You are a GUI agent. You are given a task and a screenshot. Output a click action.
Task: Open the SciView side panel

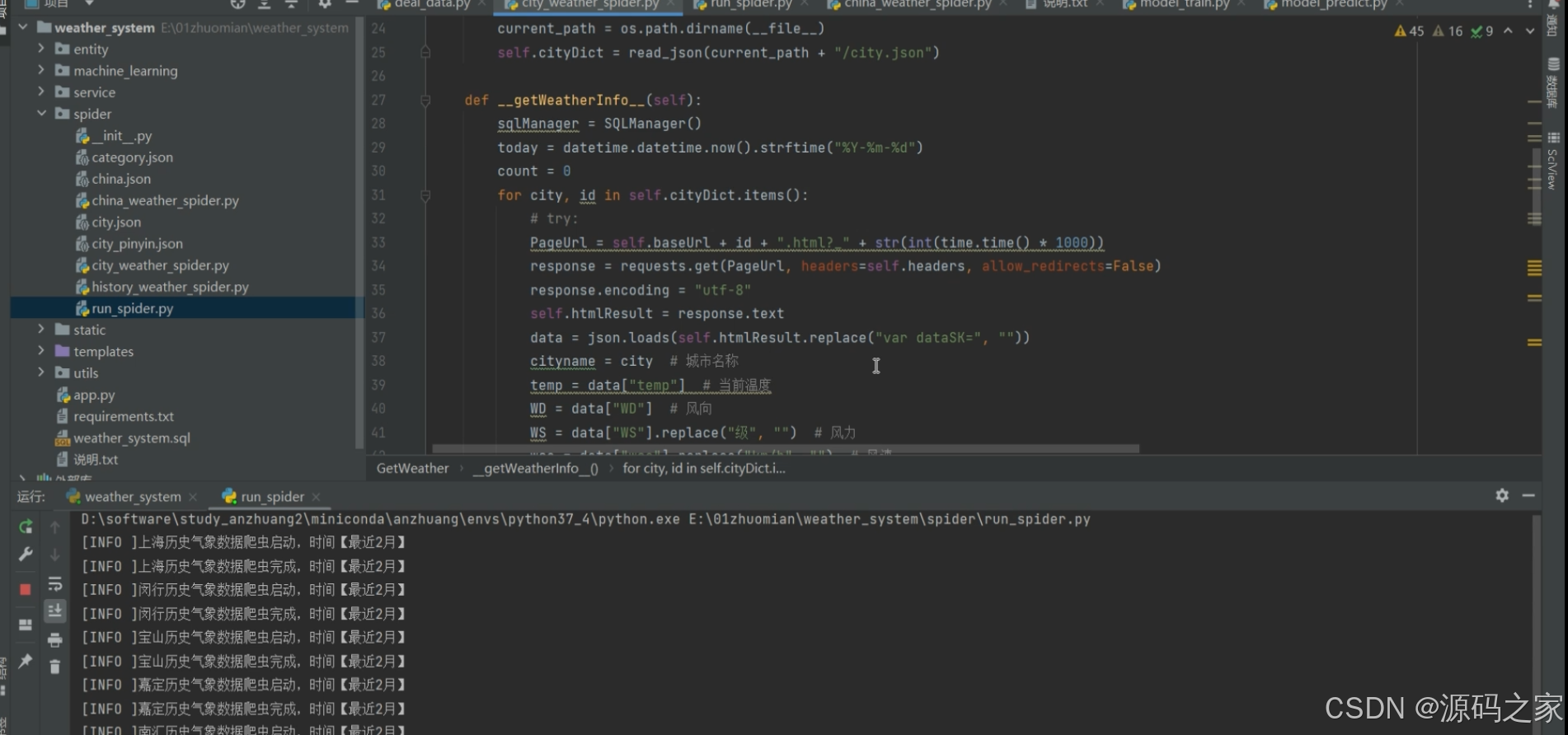(1554, 161)
